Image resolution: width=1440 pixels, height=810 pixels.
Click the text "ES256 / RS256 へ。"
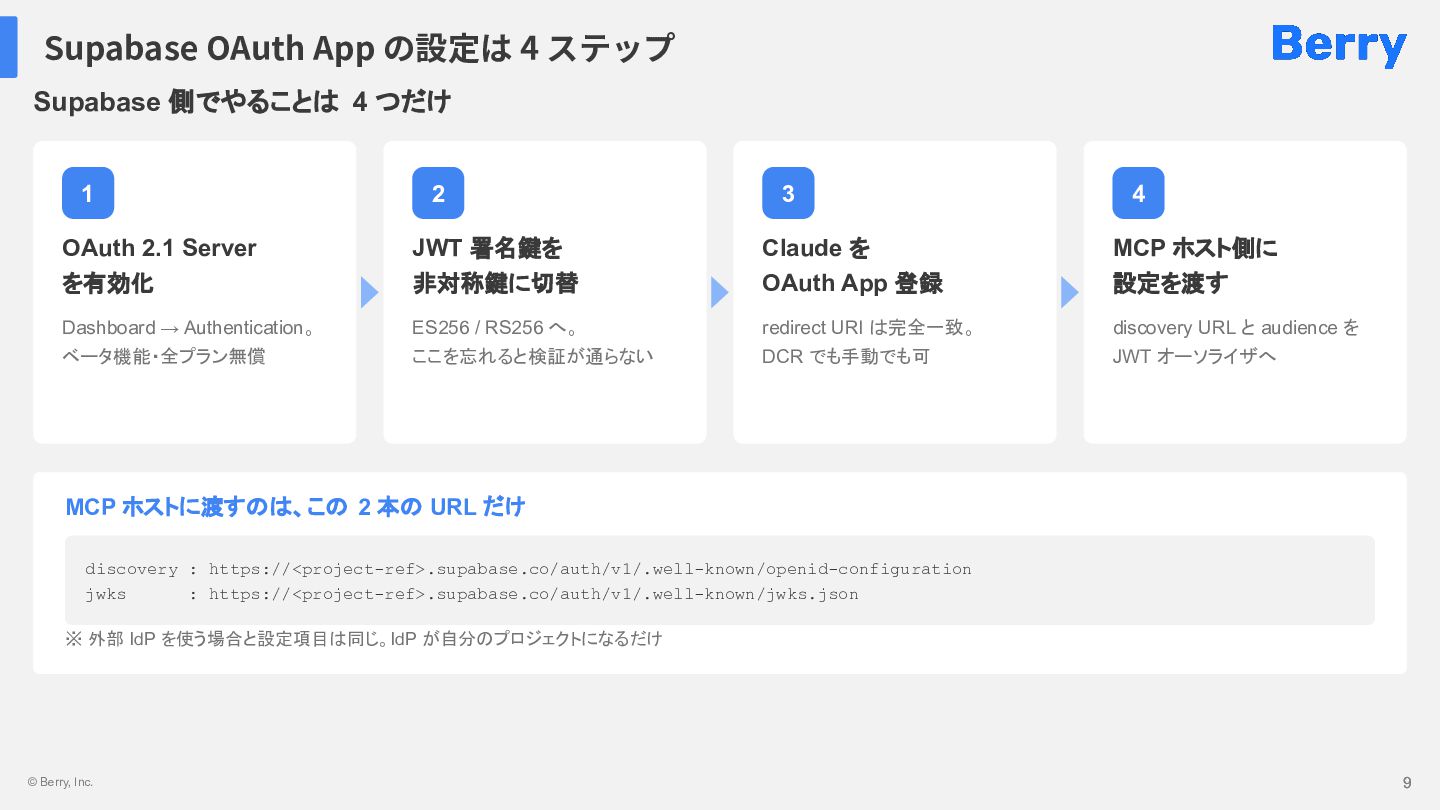495,327
